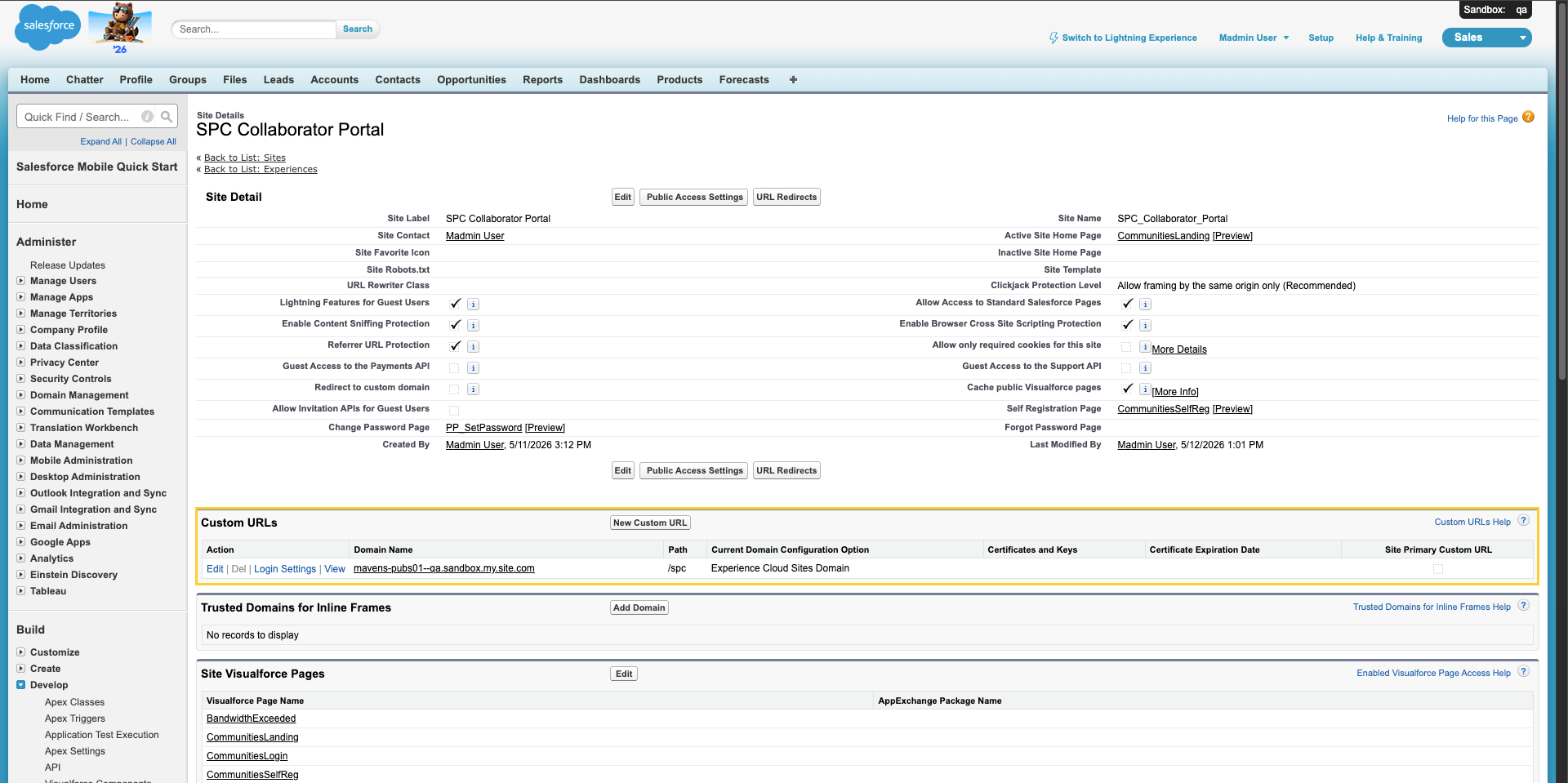Click Trusted Domains for Inline Frames help icon
The height and width of the screenshot is (783, 1568).
pyautogui.click(x=1523, y=606)
